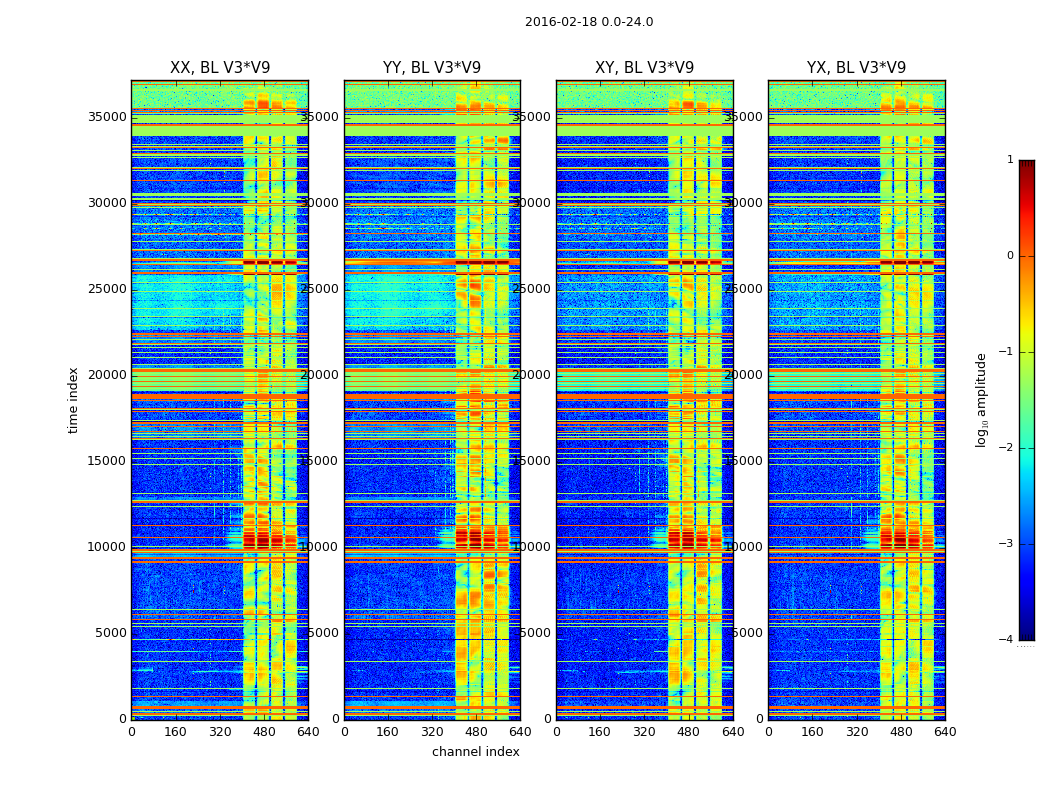This screenshot has width=1050, height=800.
Task: Click the YX, BL V3*V9 subplot title
Action: click(x=856, y=68)
